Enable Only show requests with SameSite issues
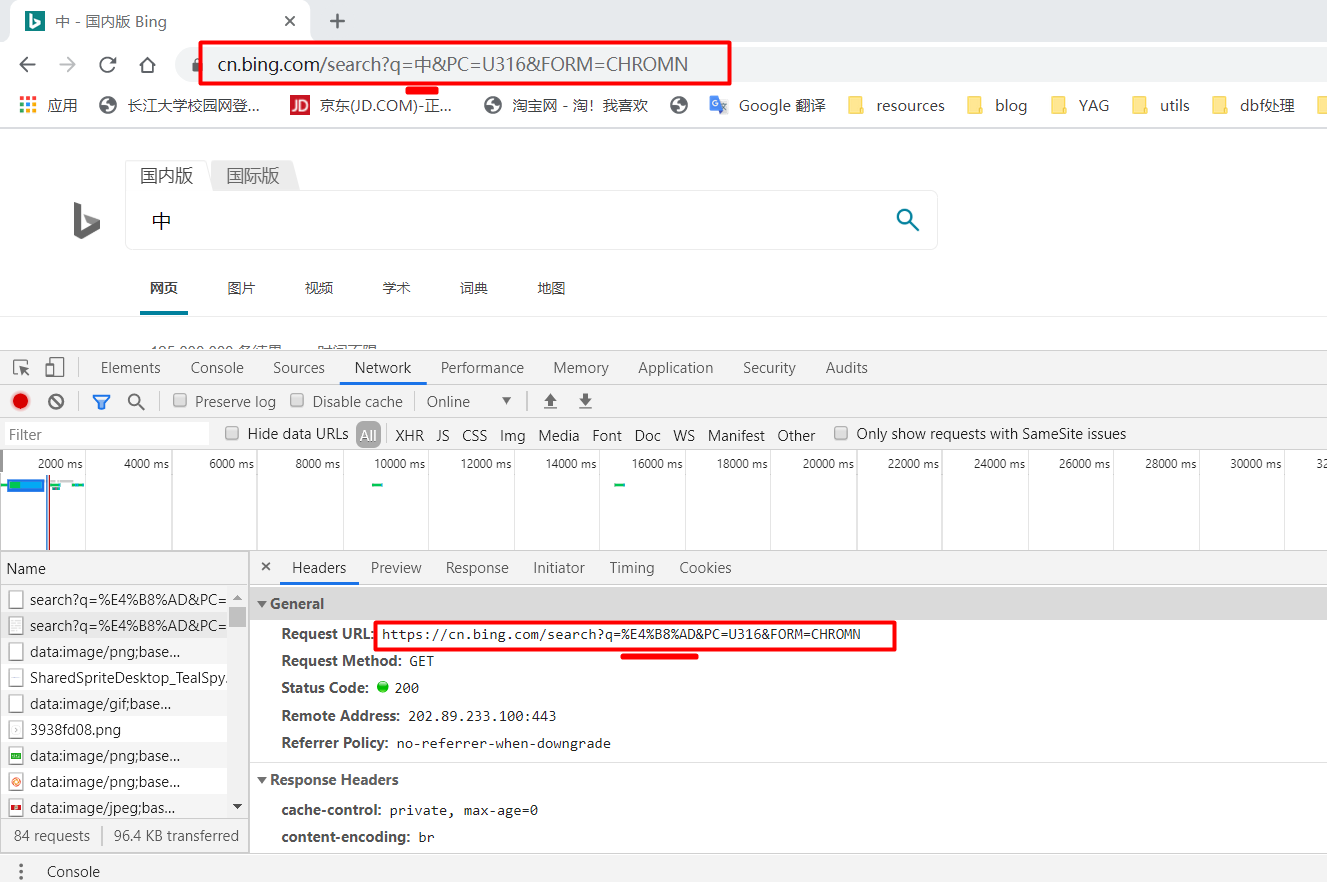1327x882 pixels. click(841, 433)
